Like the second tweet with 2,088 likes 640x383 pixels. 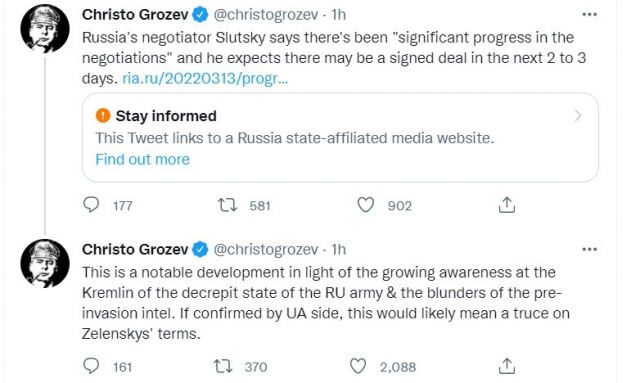pyautogui.click(x=358, y=366)
